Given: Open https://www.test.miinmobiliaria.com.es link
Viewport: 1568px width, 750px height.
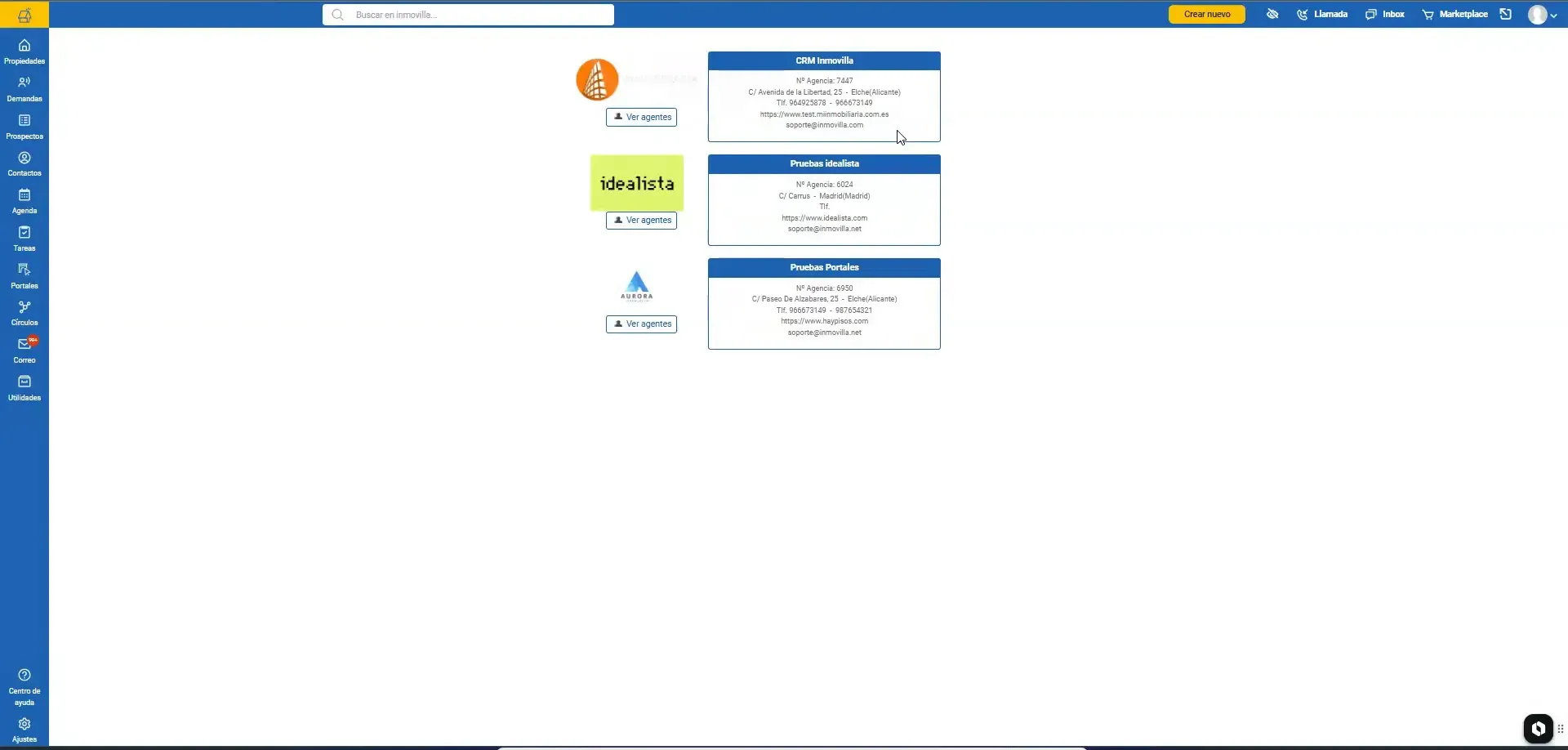Looking at the screenshot, I should (824, 114).
